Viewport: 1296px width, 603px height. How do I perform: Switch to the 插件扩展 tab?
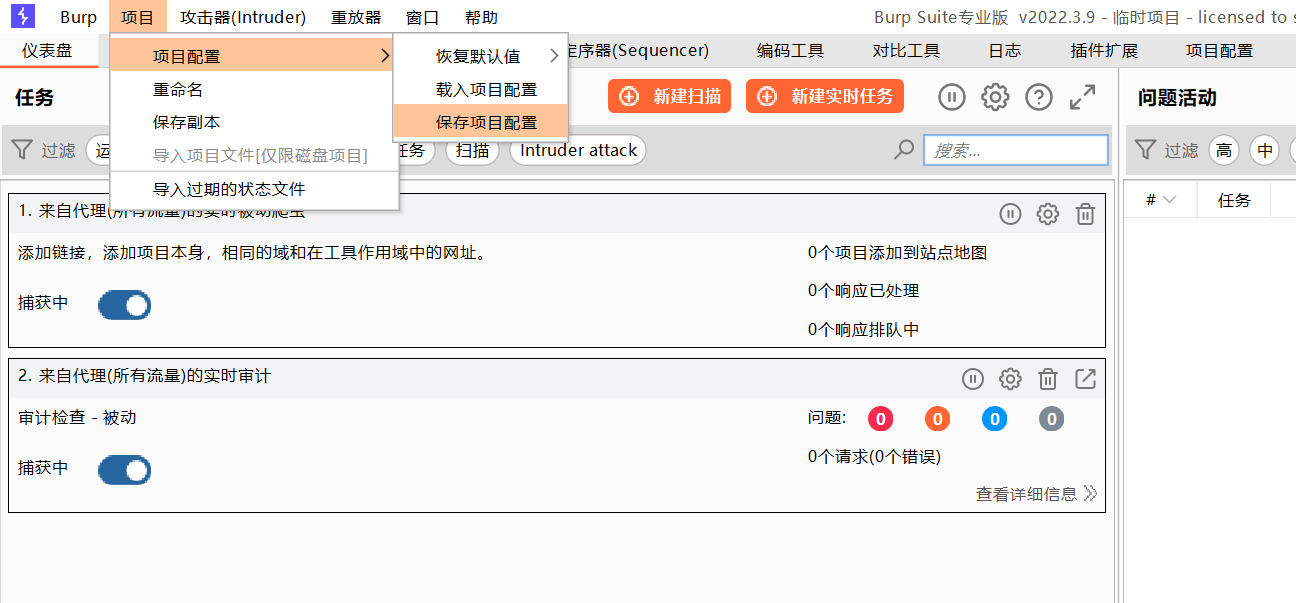pyautogui.click(x=1104, y=50)
